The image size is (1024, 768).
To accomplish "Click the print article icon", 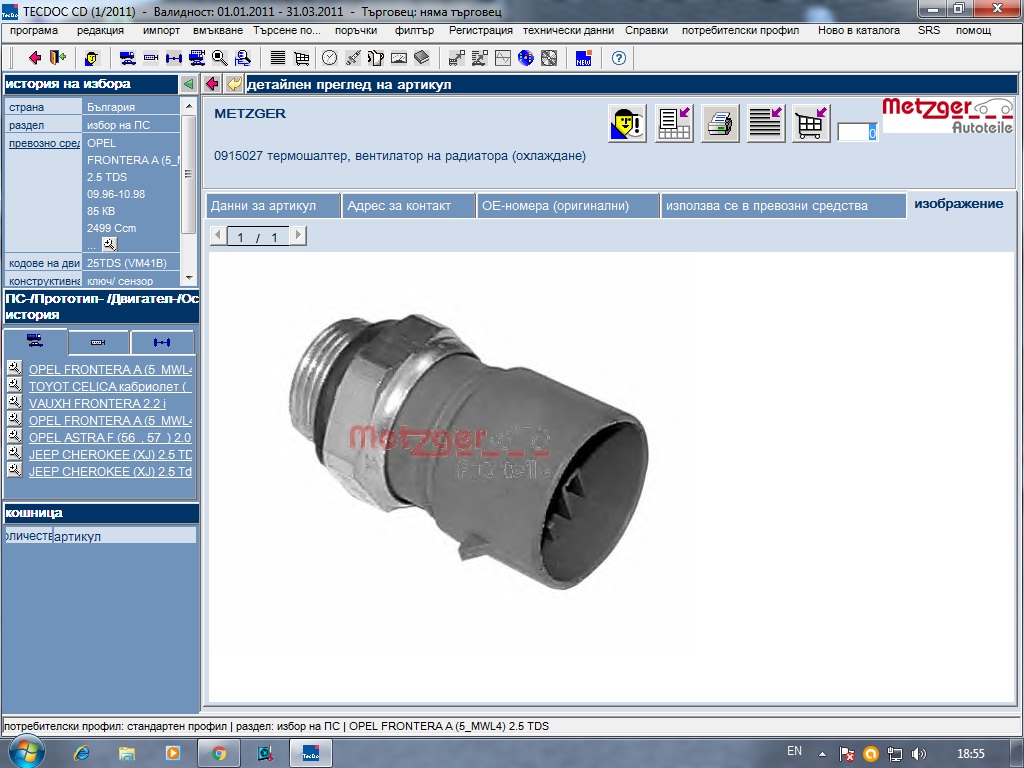I will (720, 123).
